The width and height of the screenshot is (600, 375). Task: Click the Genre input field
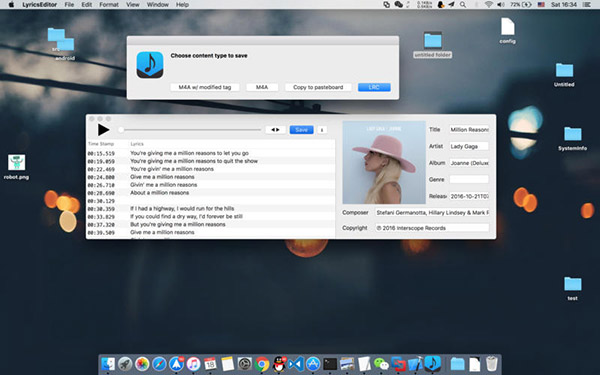pos(469,179)
